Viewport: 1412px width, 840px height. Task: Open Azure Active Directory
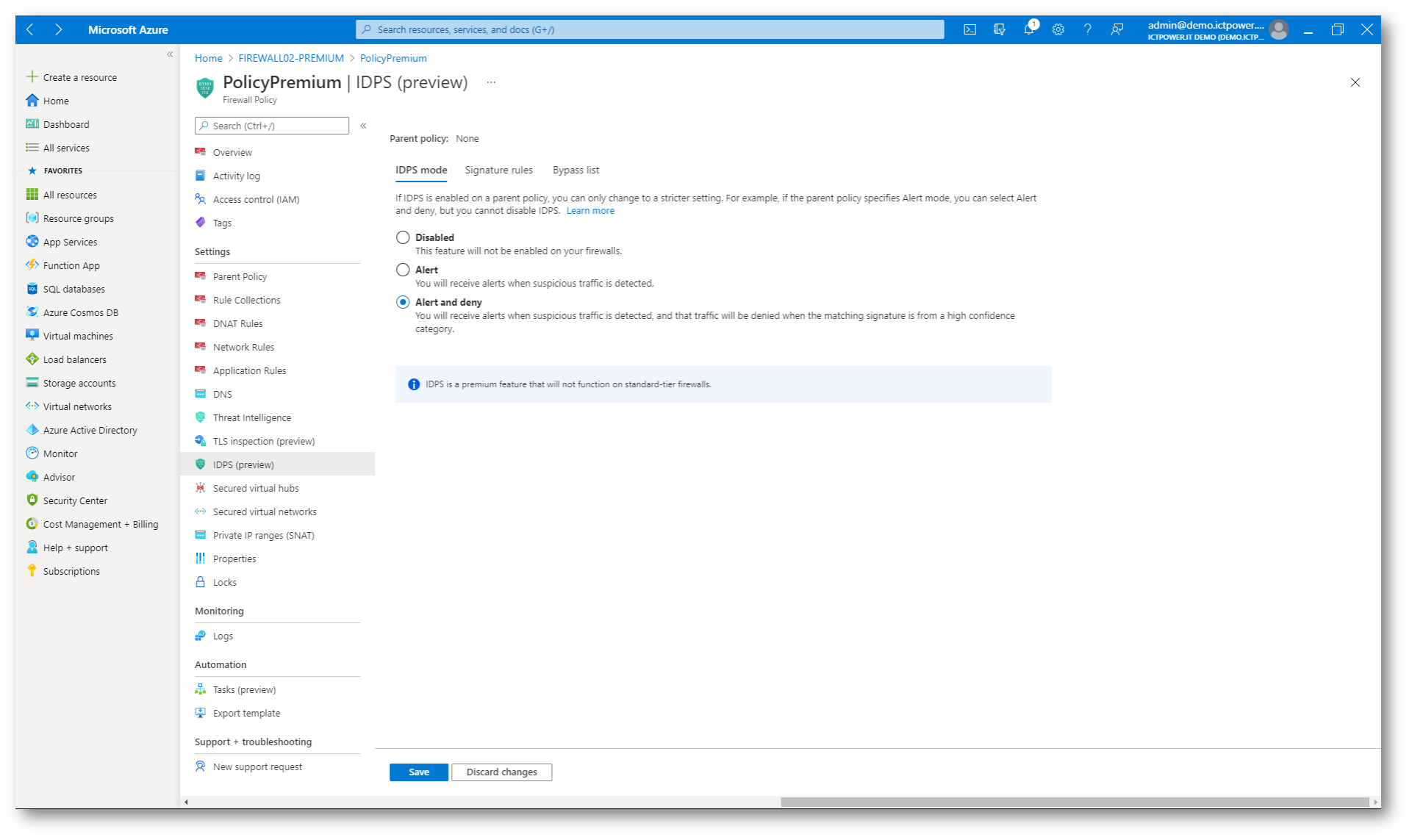pyautogui.click(x=90, y=430)
